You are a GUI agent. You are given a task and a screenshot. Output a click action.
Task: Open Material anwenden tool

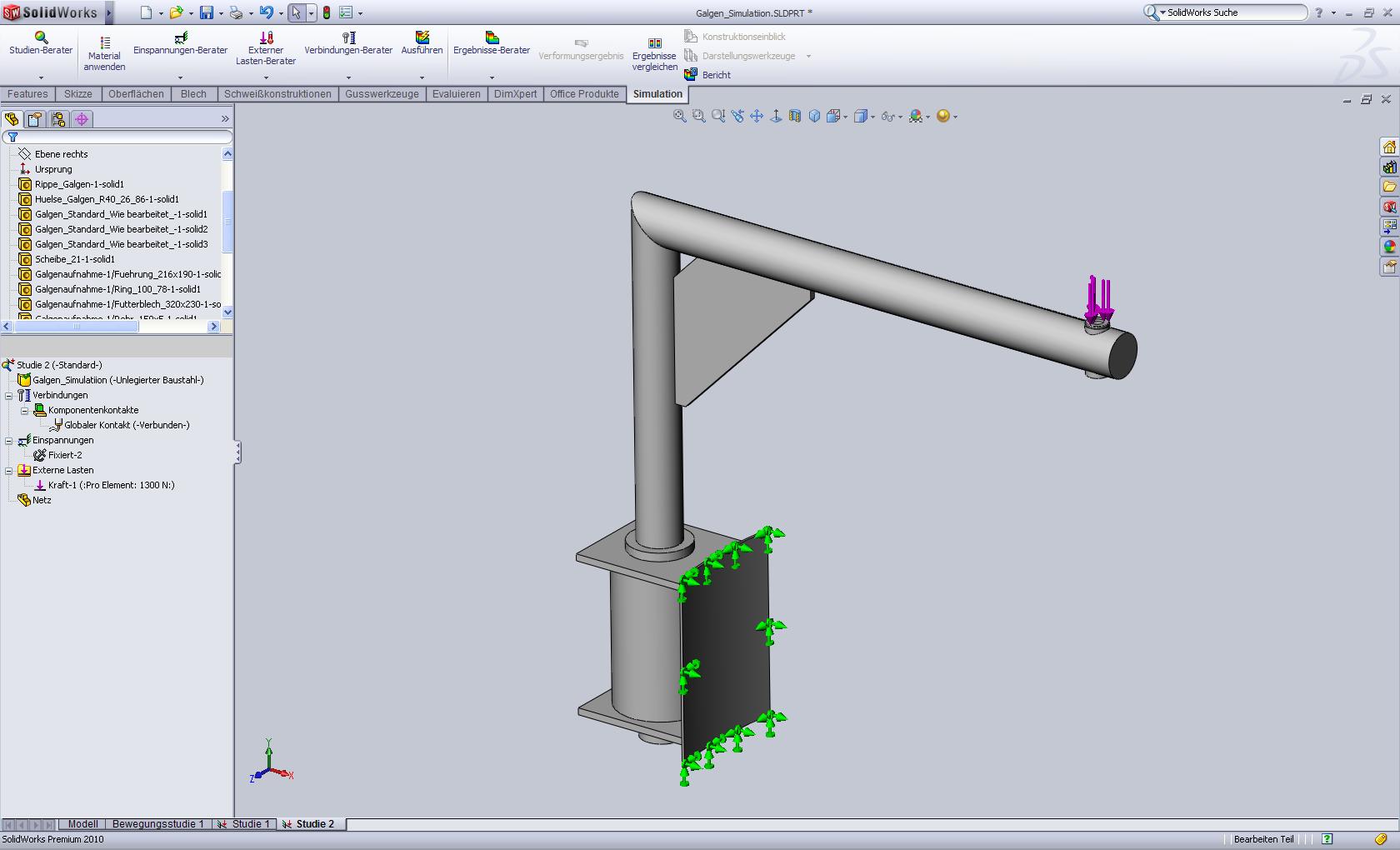coord(104,42)
